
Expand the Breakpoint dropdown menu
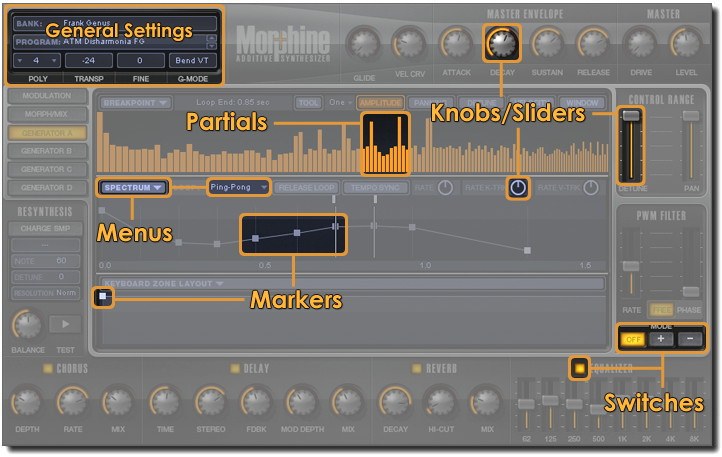tap(135, 102)
